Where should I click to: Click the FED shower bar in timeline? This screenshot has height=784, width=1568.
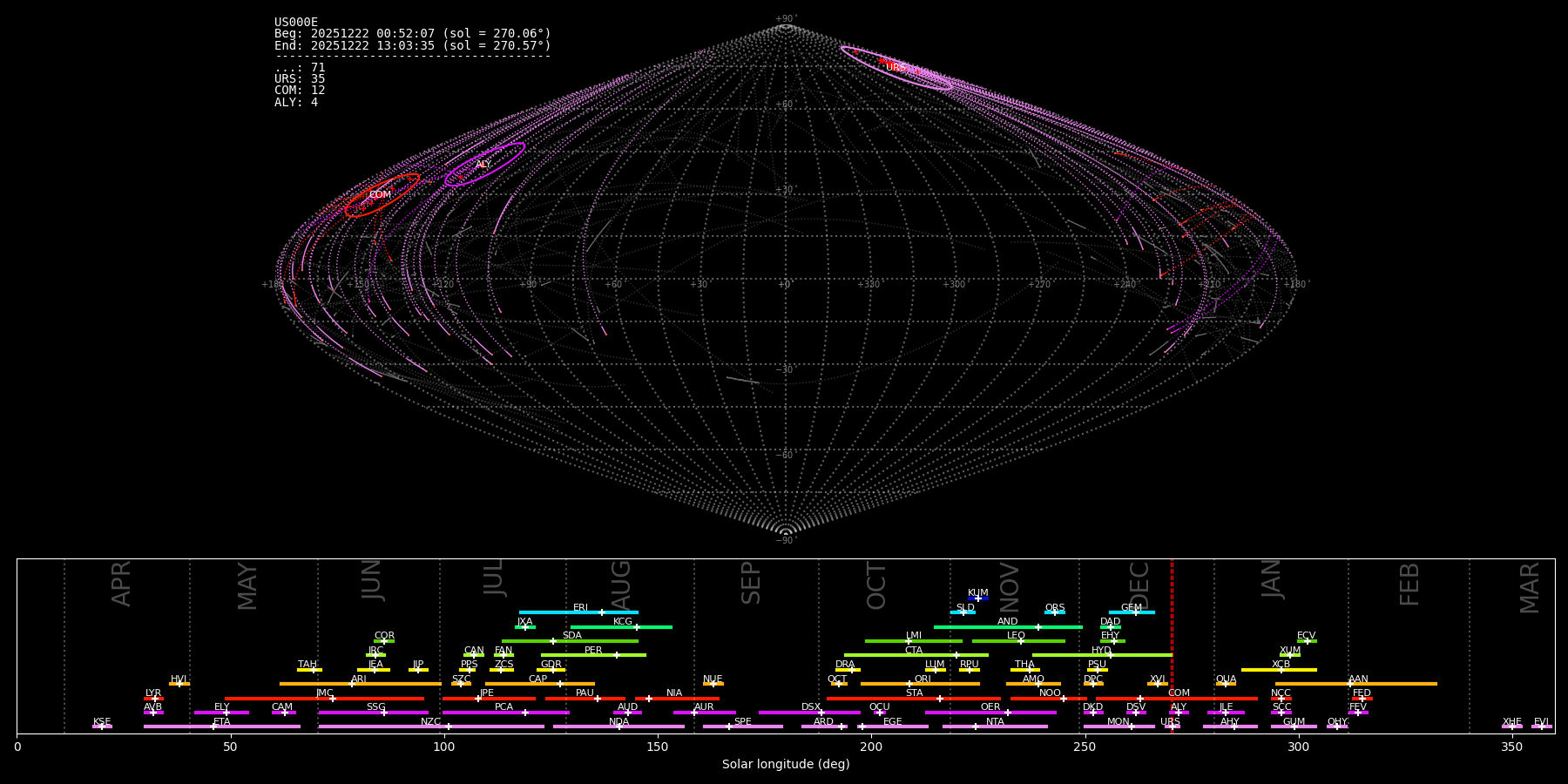(x=1362, y=698)
